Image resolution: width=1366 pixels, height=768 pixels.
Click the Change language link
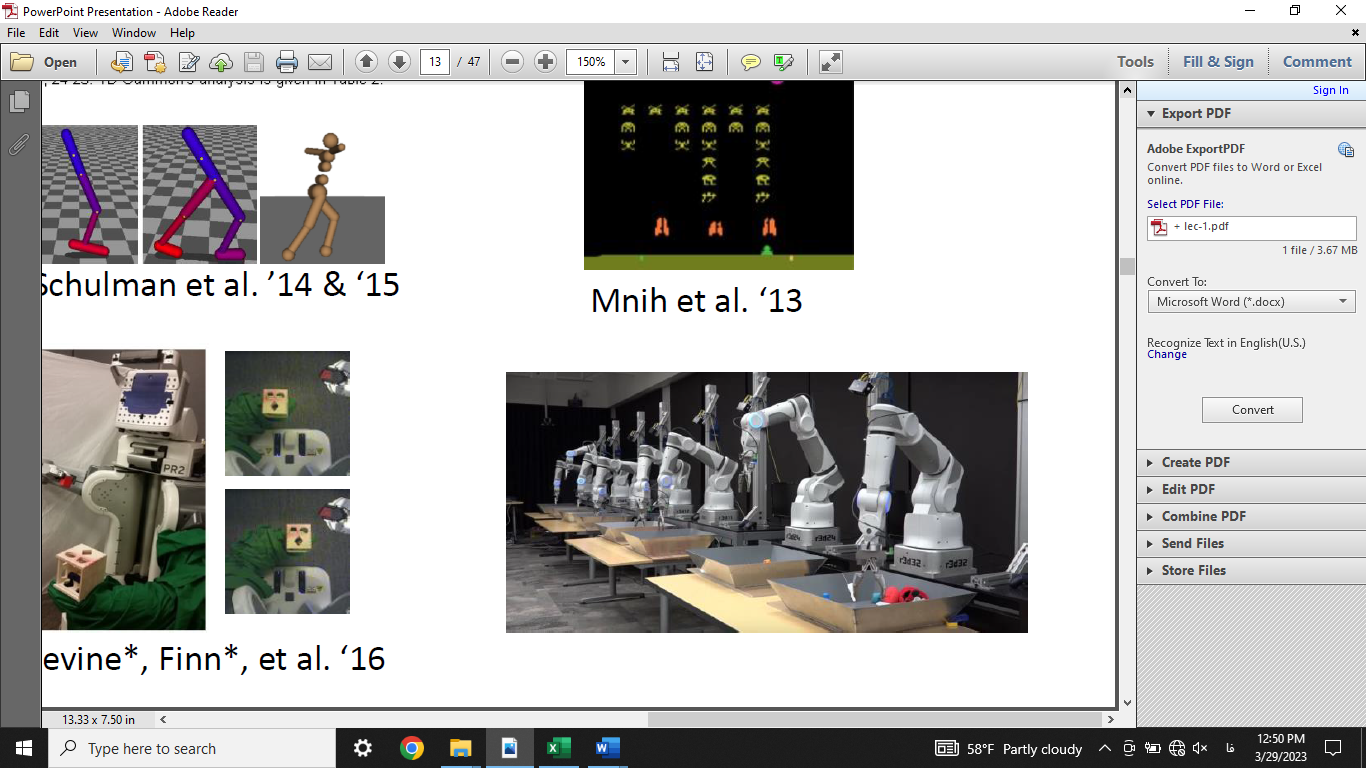[x=1167, y=354]
